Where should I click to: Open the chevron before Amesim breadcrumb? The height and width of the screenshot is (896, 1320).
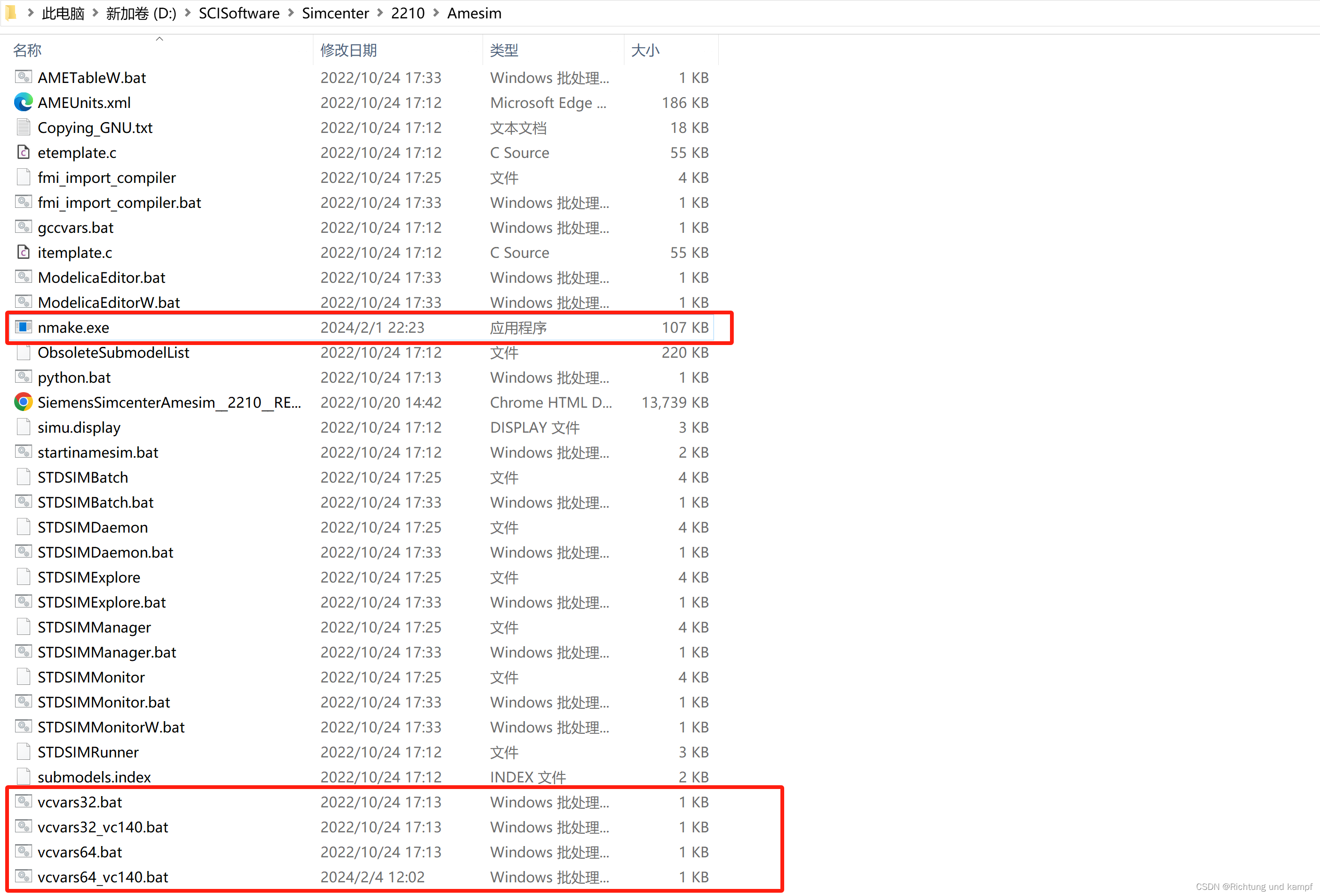(436, 13)
